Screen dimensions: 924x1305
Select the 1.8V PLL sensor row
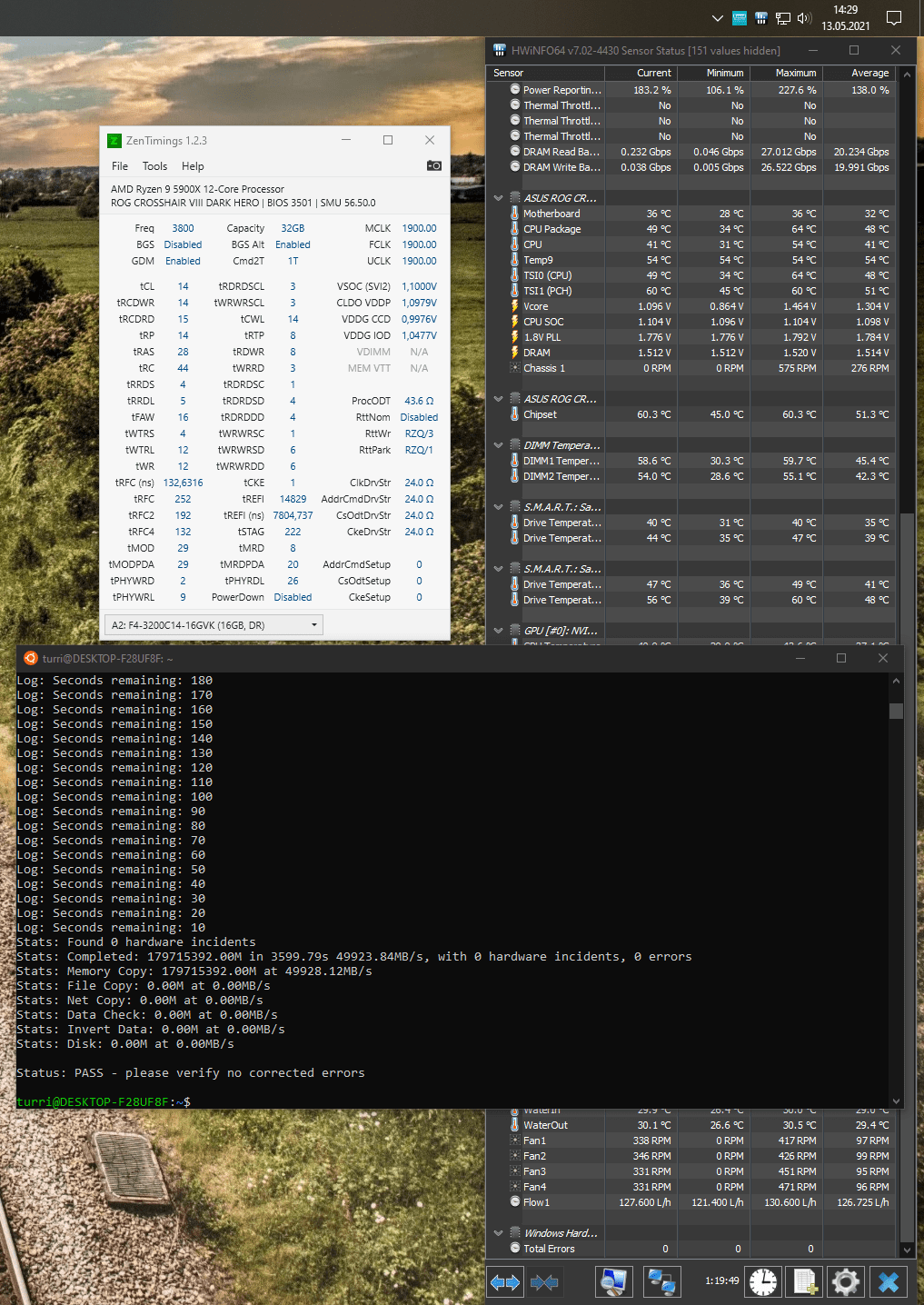coord(691,337)
